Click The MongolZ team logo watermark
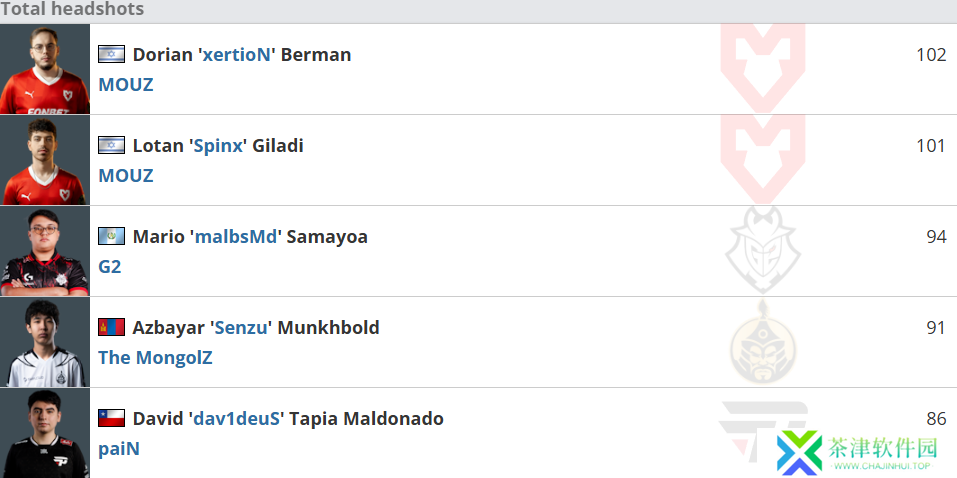Screen dimensions: 957x478 763,342
